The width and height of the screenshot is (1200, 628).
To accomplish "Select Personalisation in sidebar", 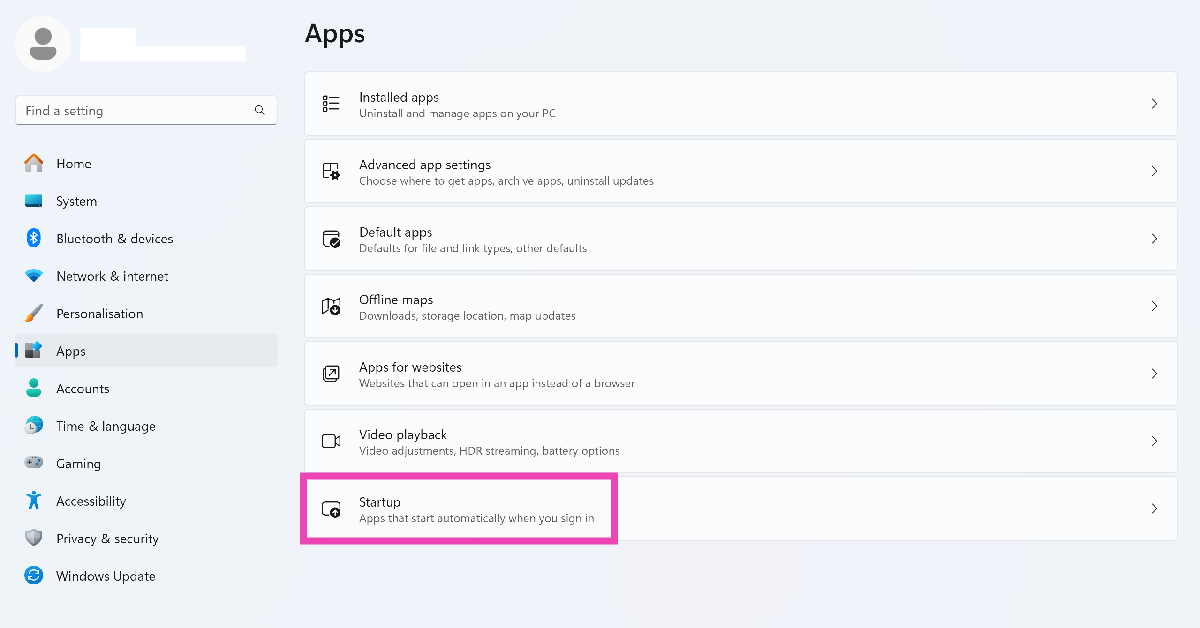I will tap(146, 313).
